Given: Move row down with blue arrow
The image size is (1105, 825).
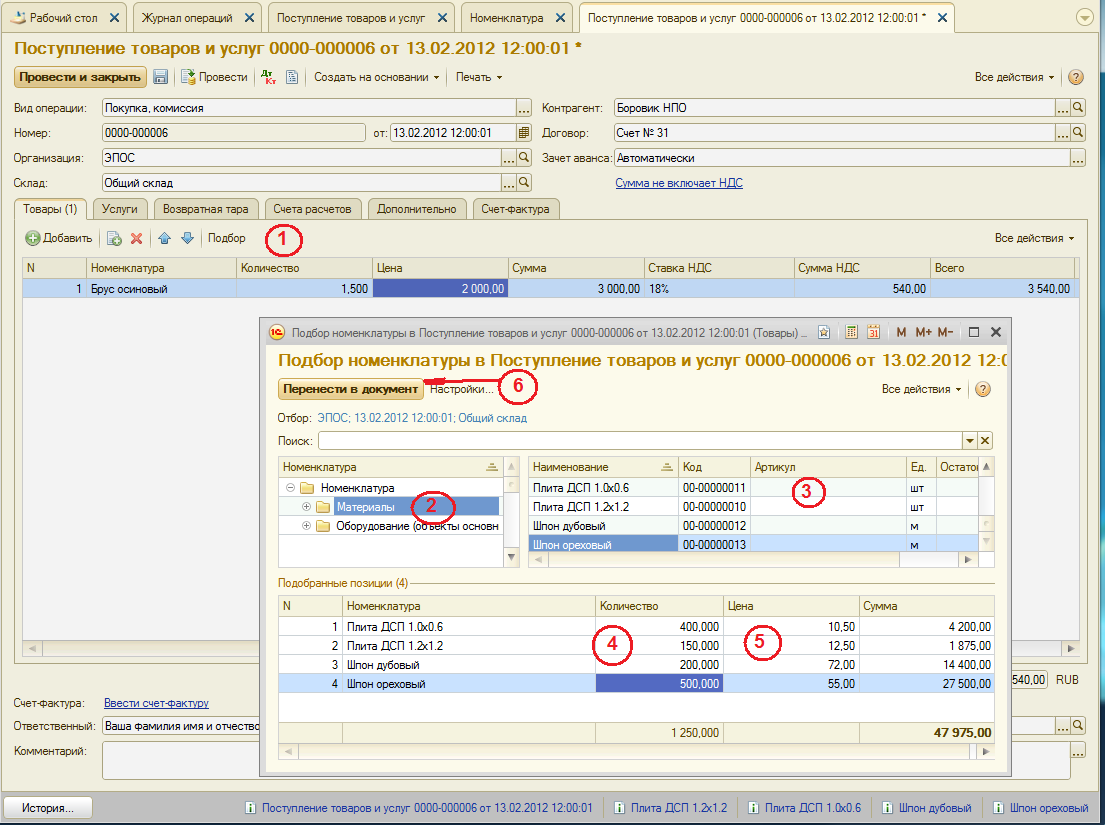Looking at the screenshot, I should click(x=186, y=238).
